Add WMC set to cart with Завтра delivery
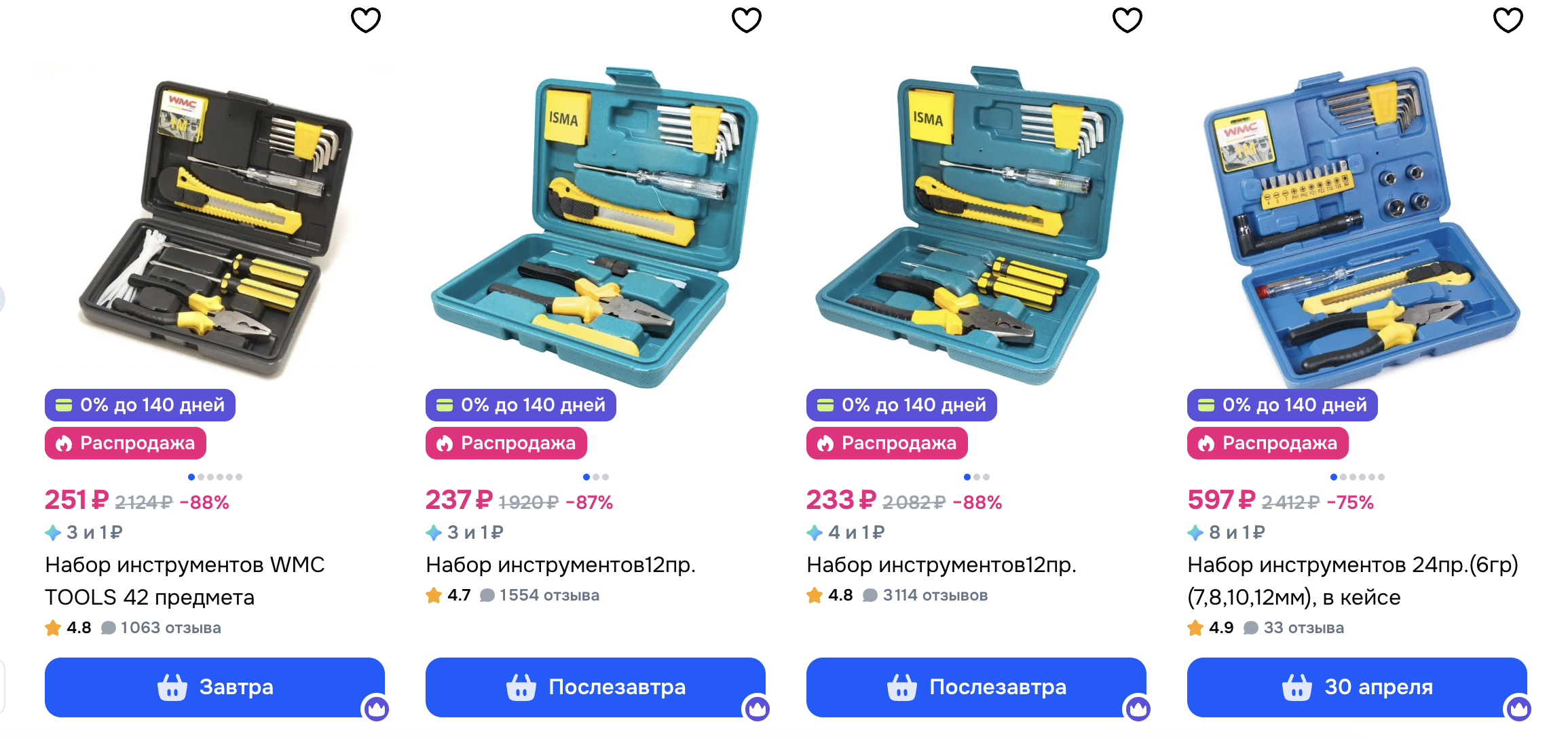The height and width of the screenshot is (739, 1568). (x=214, y=687)
